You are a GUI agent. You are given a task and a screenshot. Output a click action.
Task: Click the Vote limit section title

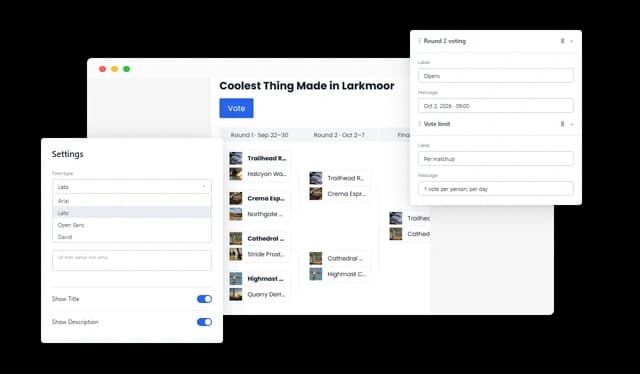437,124
